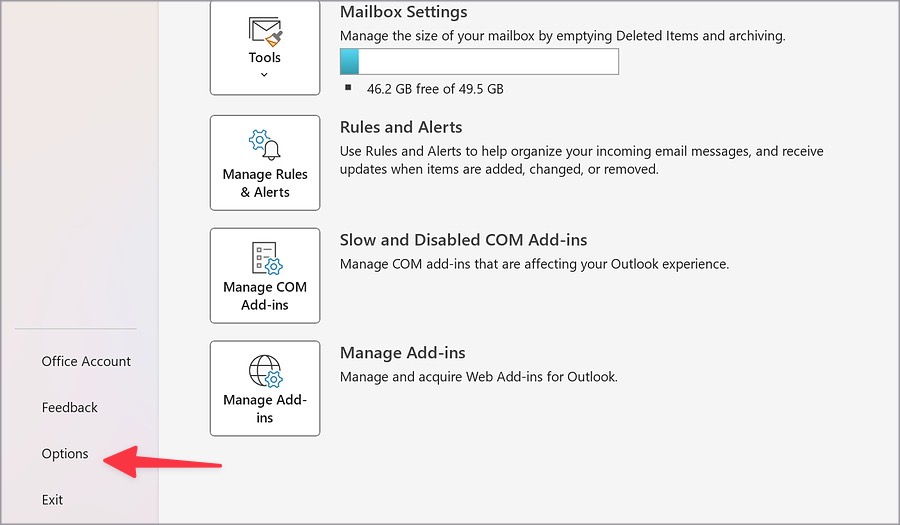The height and width of the screenshot is (525, 900).
Task: Open the Tools dropdown chevron
Action: pyautogui.click(x=264, y=75)
